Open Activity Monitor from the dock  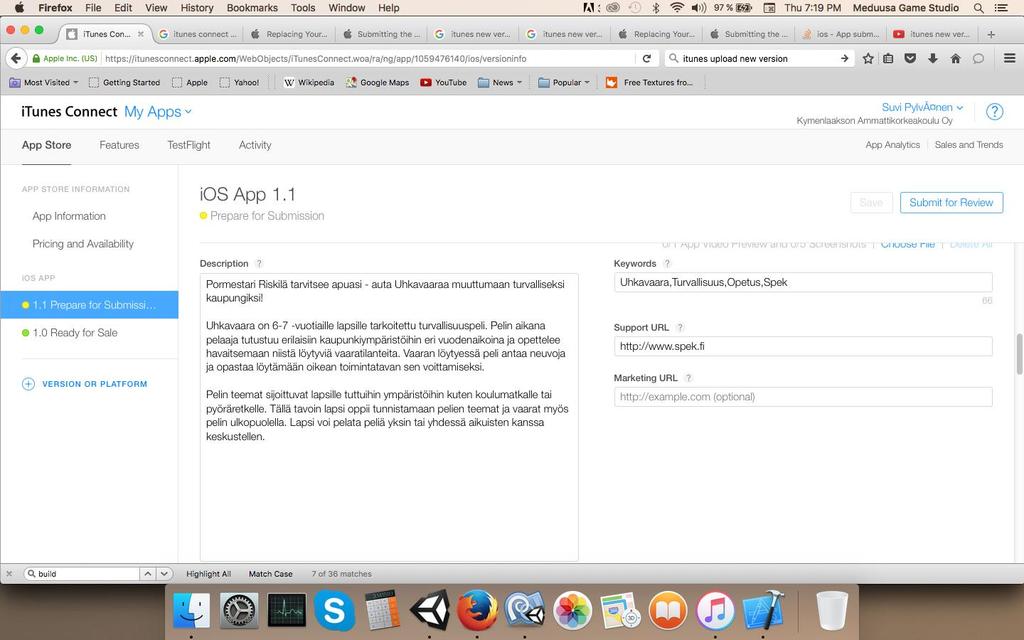[287, 611]
